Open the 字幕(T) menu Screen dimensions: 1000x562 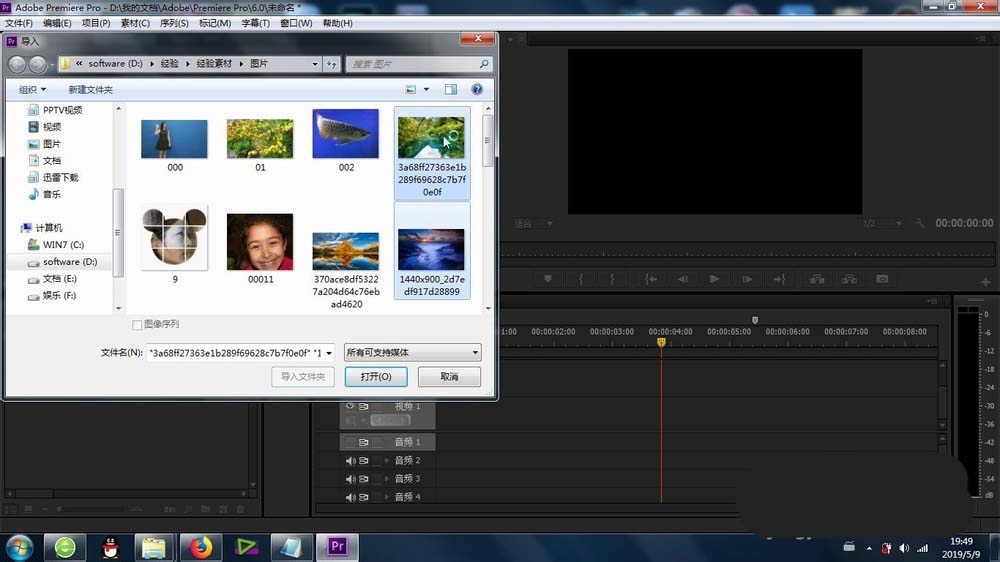point(255,23)
